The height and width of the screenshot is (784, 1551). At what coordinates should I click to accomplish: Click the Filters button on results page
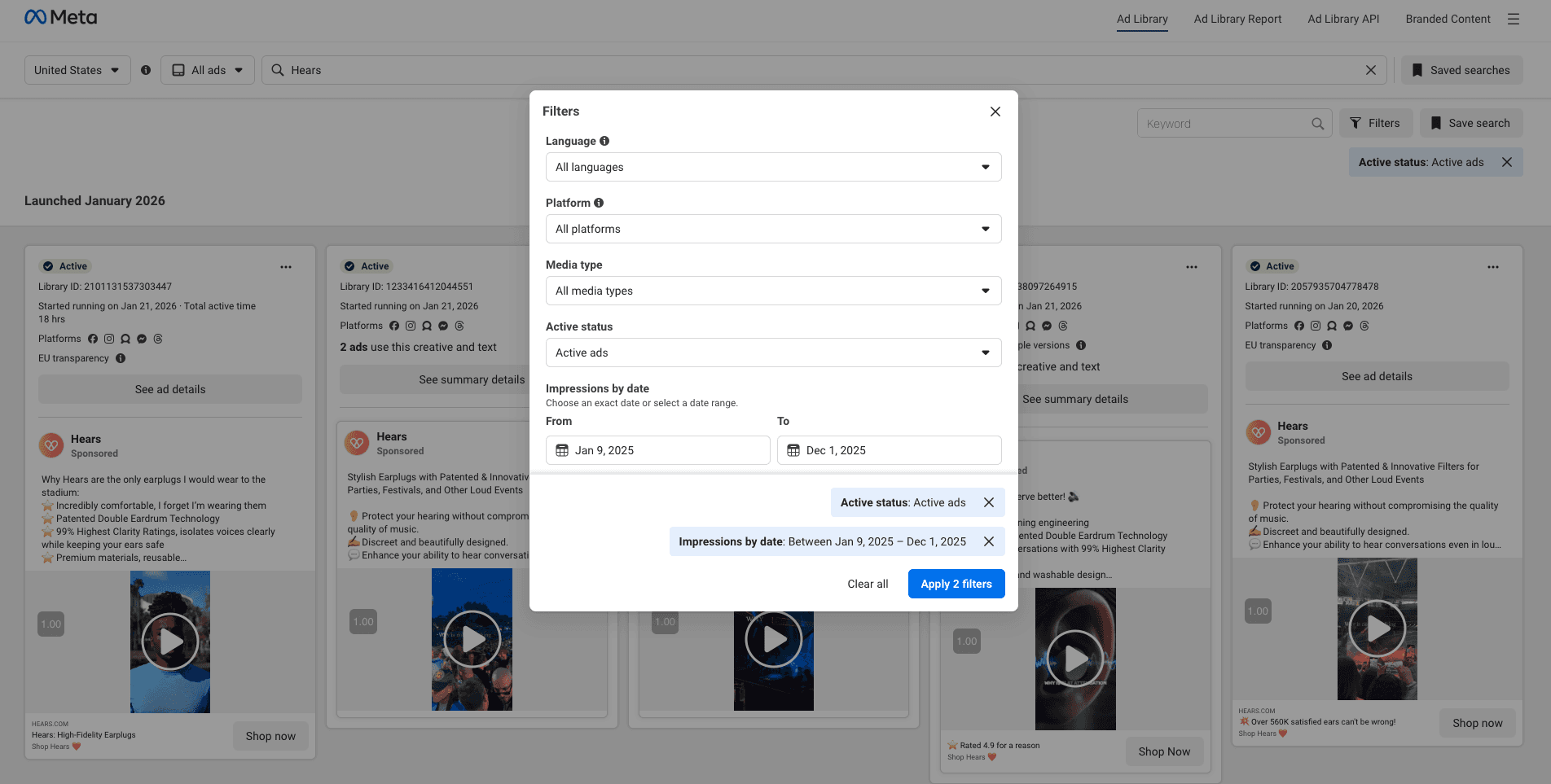[1375, 124]
